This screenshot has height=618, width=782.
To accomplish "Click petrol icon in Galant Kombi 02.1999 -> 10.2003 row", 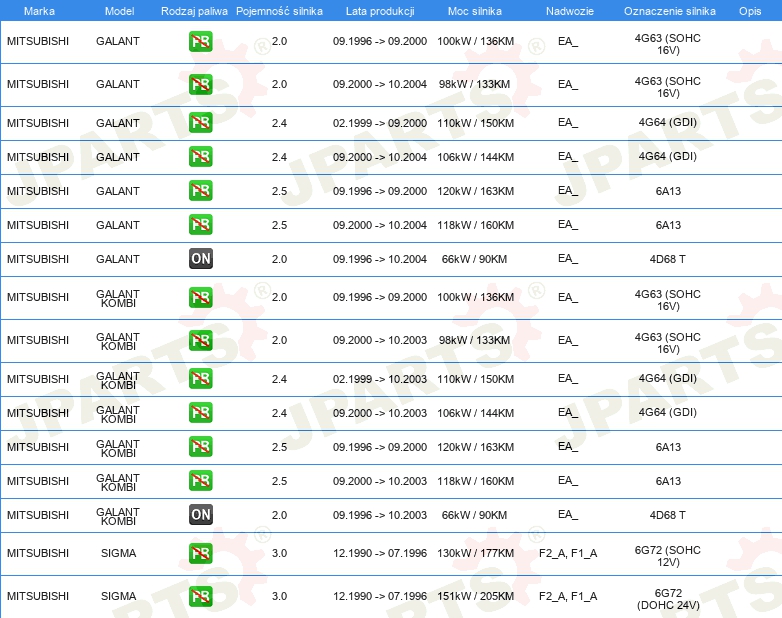I will (x=200, y=379).
